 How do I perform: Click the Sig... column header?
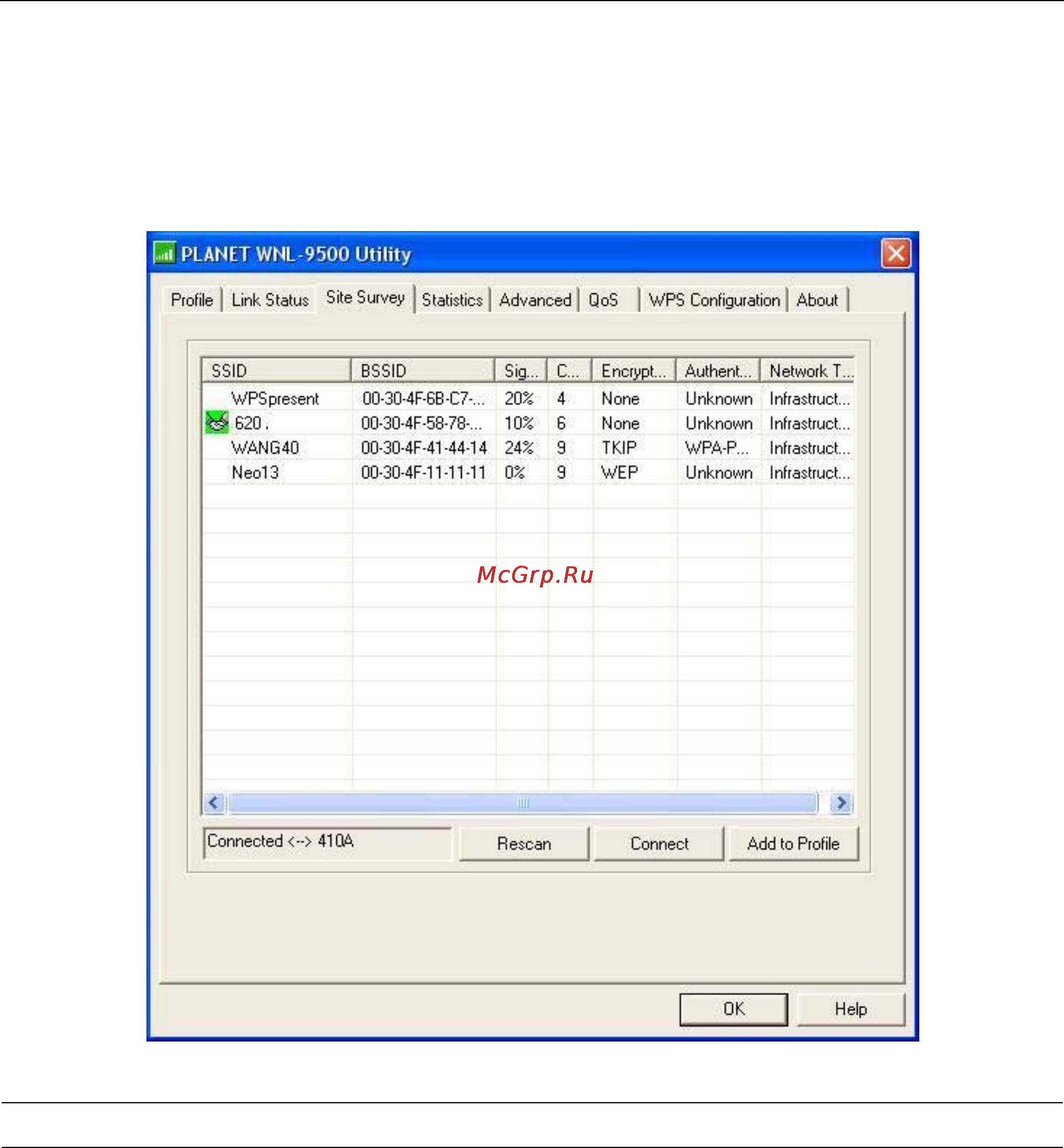(521, 371)
